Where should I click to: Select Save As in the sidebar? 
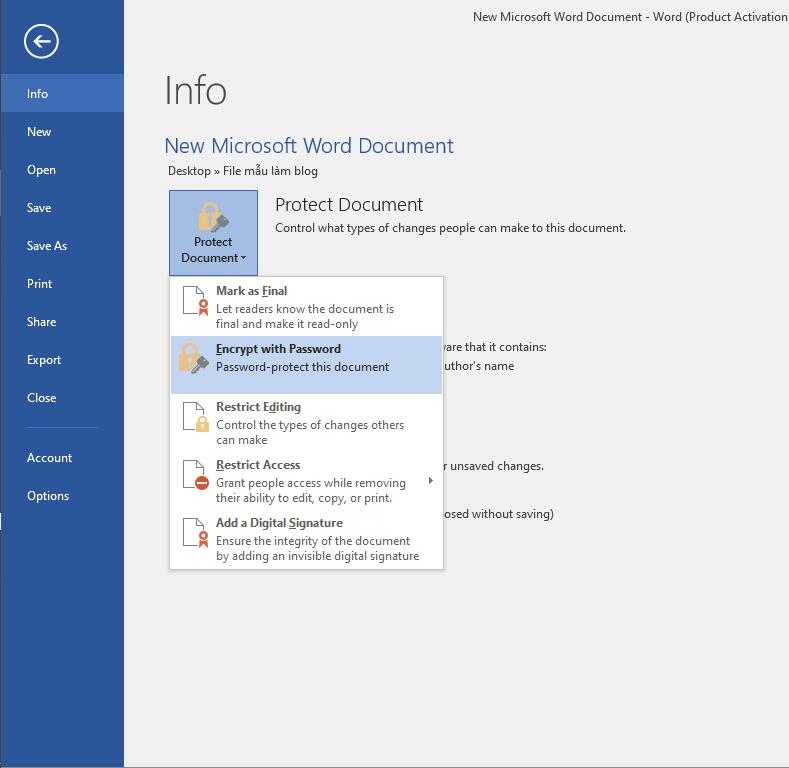coord(47,246)
